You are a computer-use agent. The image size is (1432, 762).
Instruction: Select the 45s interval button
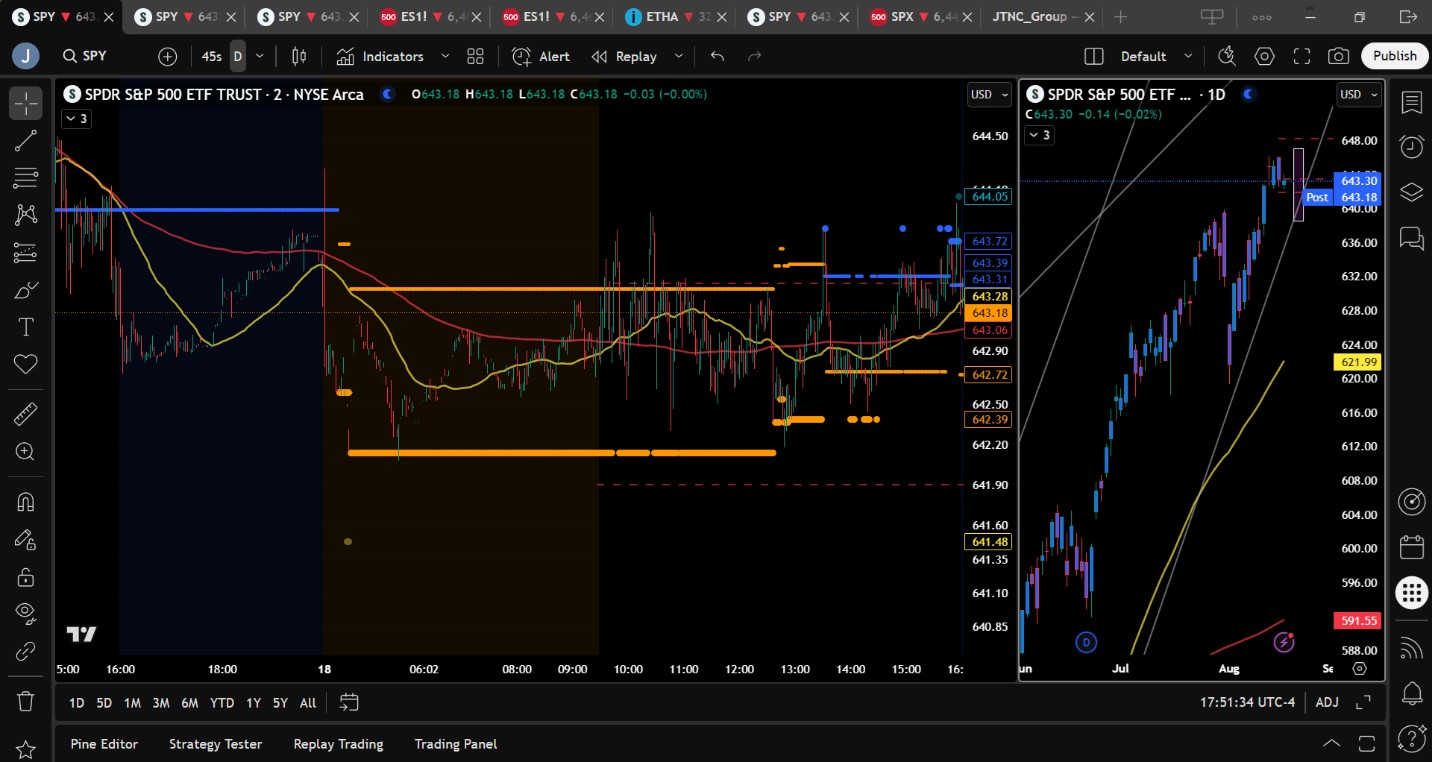click(211, 56)
